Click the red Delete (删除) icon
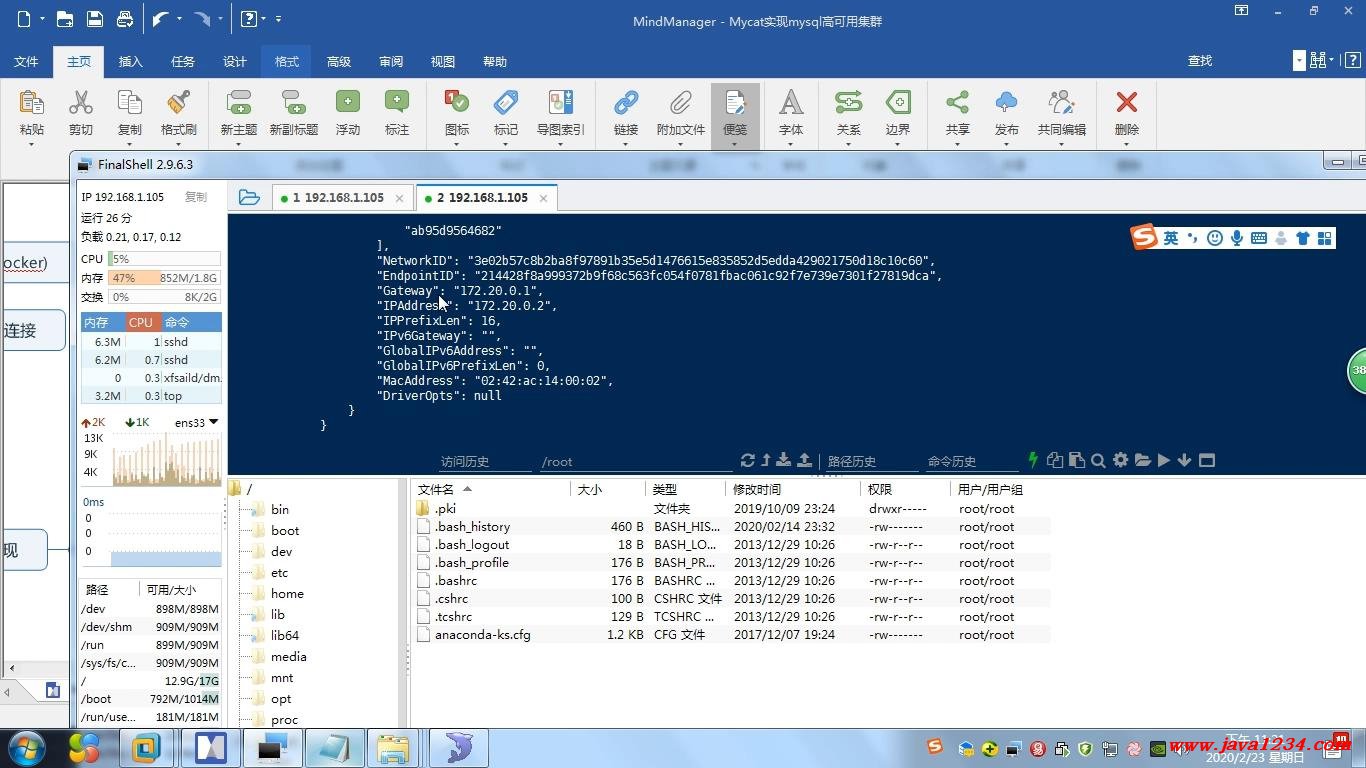The image size is (1366, 768). click(1127, 102)
